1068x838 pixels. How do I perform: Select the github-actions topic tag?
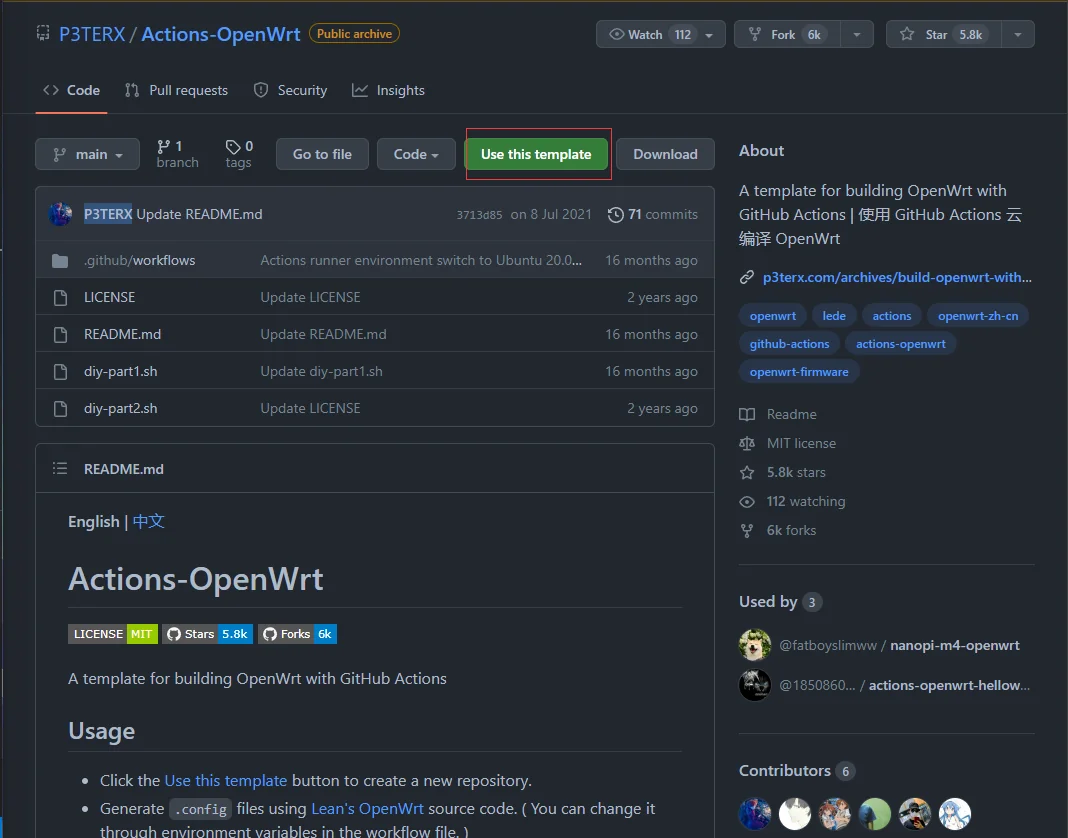point(789,343)
